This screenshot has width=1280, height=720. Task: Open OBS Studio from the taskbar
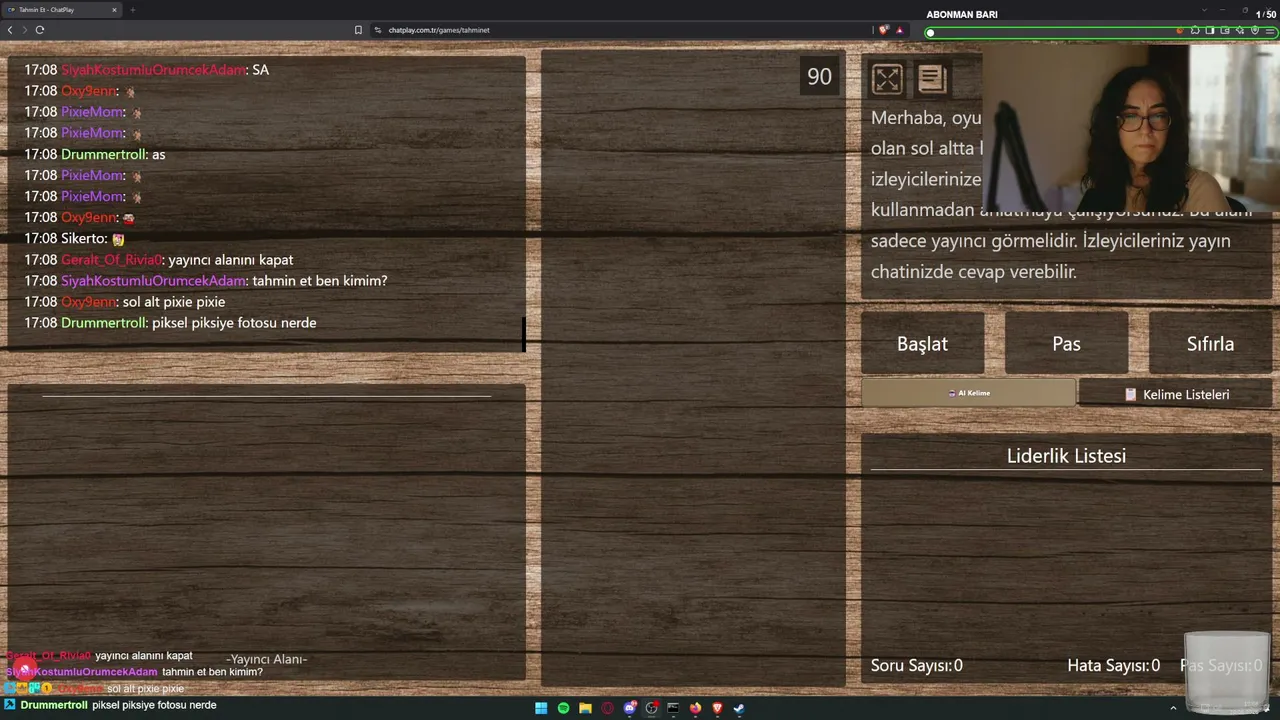pos(652,708)
